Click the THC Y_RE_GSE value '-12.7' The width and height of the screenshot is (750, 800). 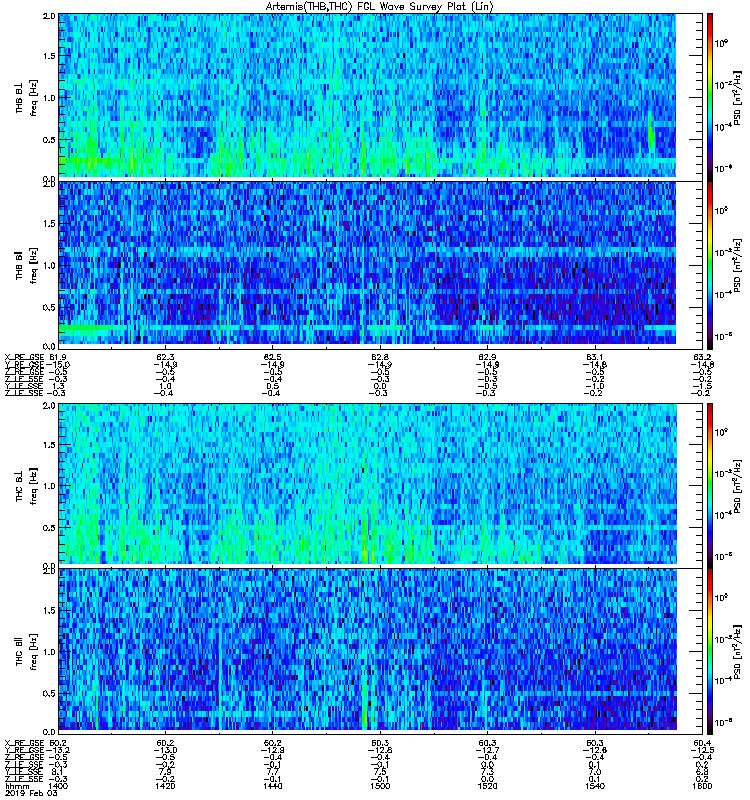click(488, 750)
